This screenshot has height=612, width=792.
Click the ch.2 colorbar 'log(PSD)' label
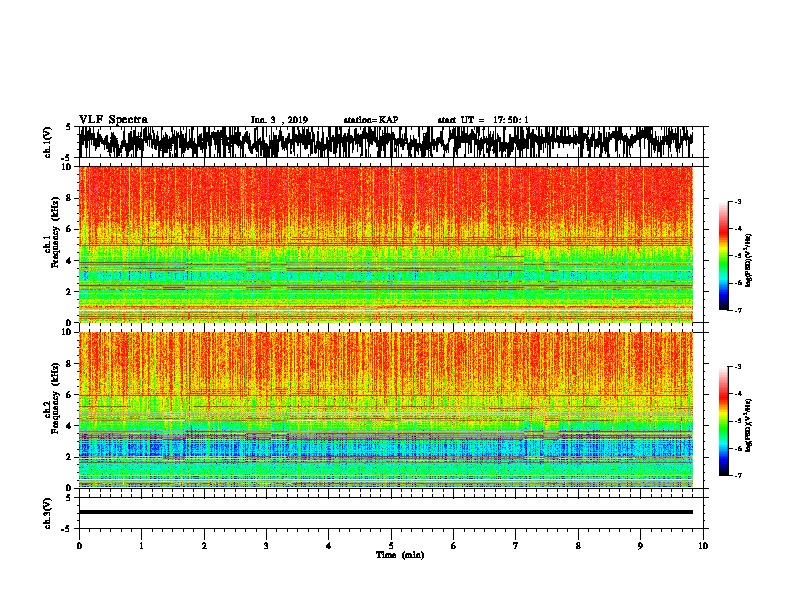point(749,425)
